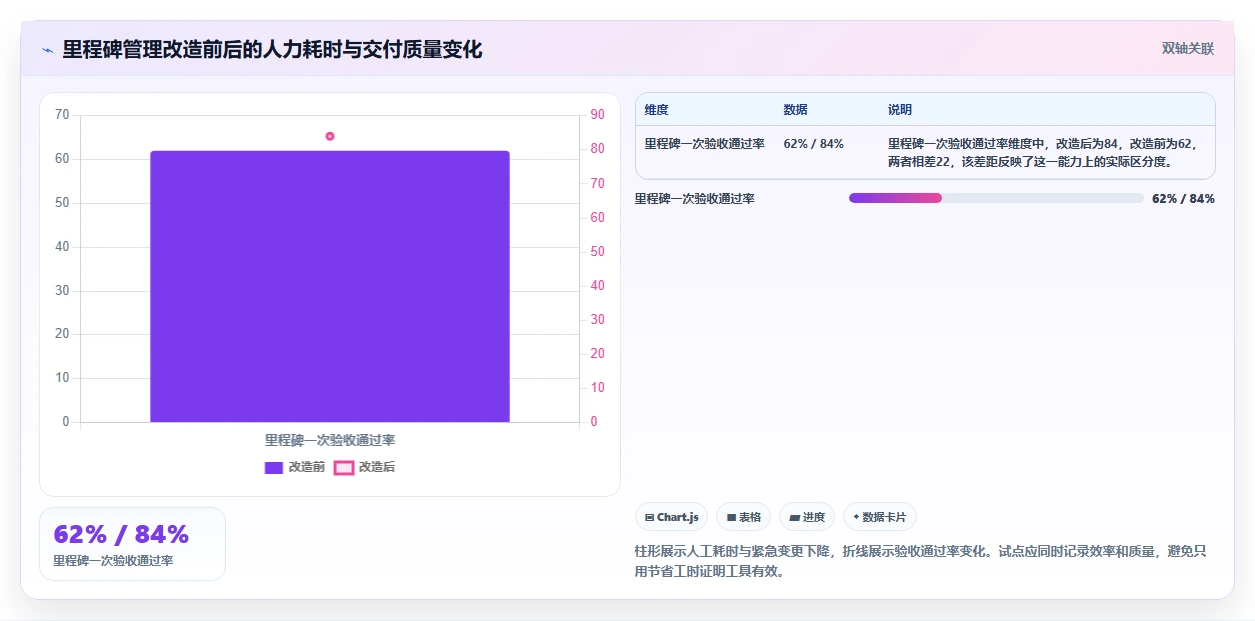1255x621 pixels.
Task: Click the 里程碑一次验收通过率 label under data card value
Action: coord(113,561)
